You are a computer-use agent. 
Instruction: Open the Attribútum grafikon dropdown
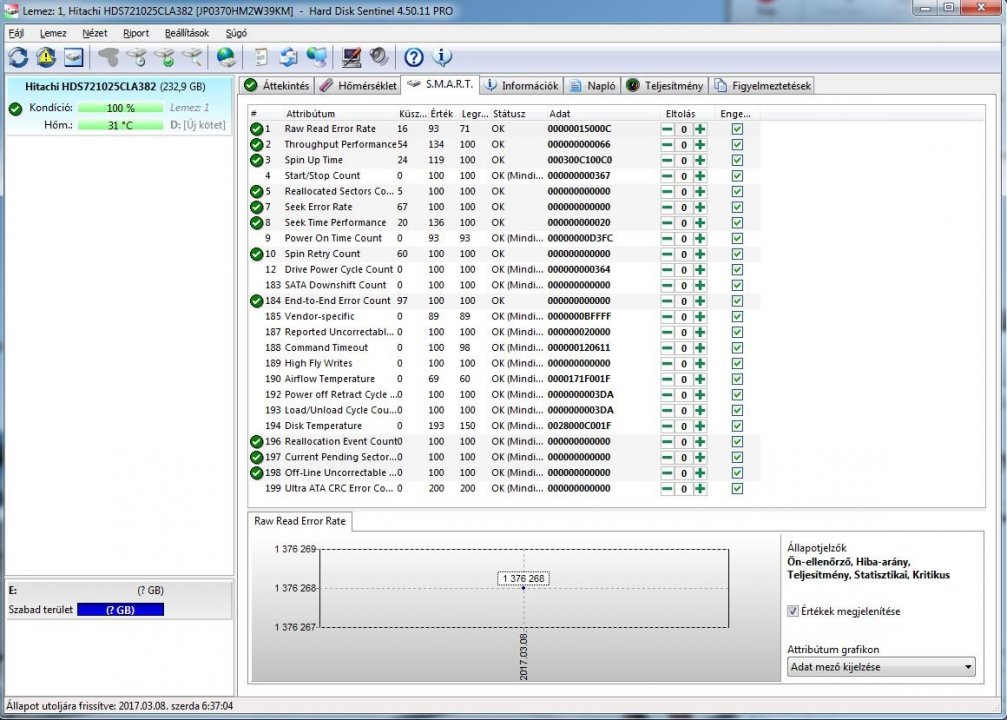(x=881, y=667)
